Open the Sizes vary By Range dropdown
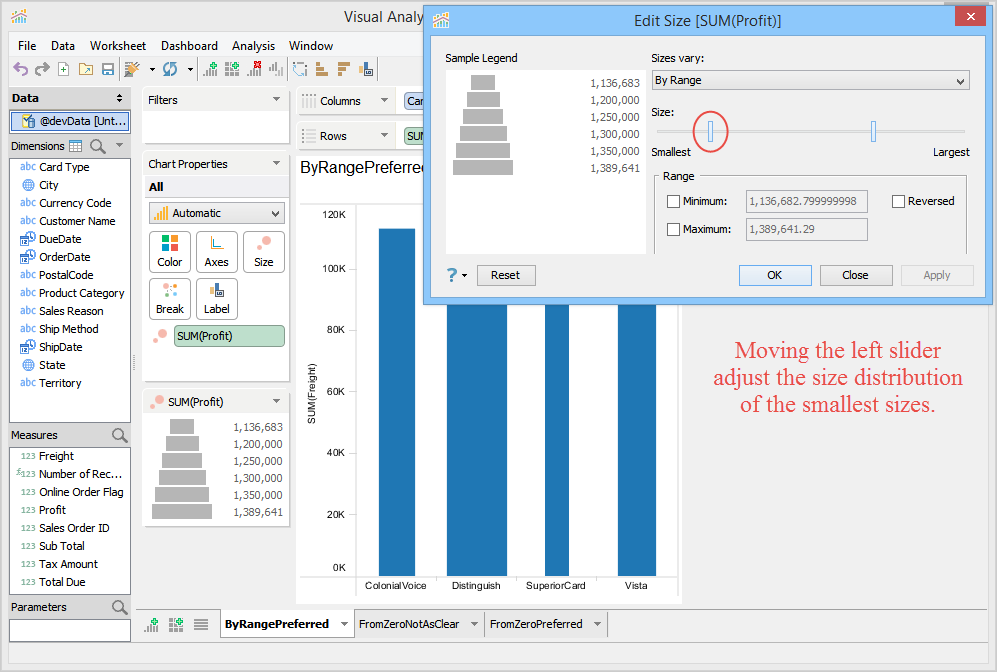Image resolution: width=997 pixels, height=672 pixels. [x=810, y=80]
